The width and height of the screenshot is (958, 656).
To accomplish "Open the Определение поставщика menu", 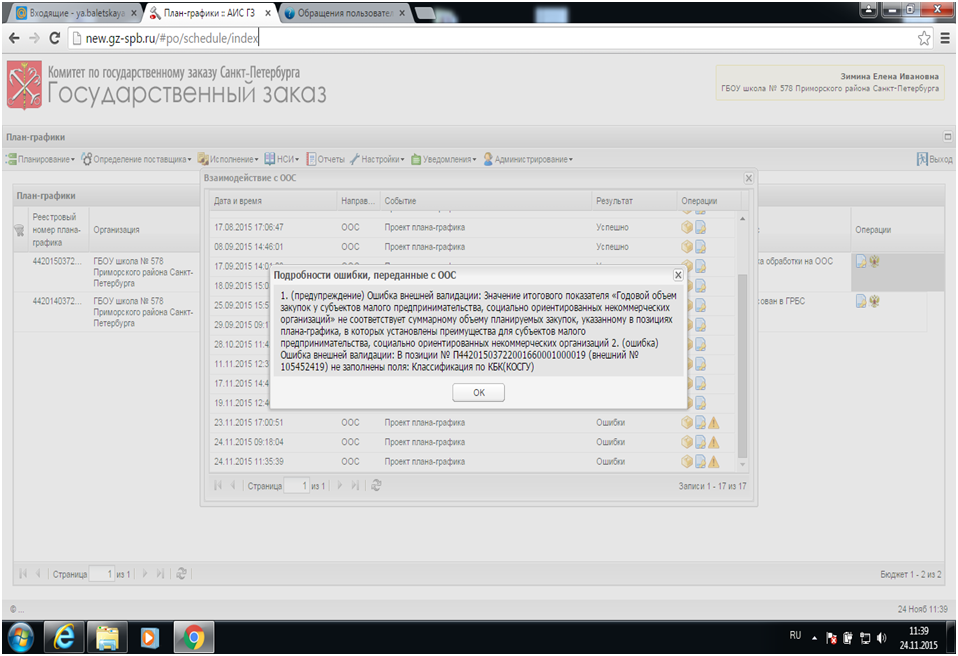I will click(136, 159).
